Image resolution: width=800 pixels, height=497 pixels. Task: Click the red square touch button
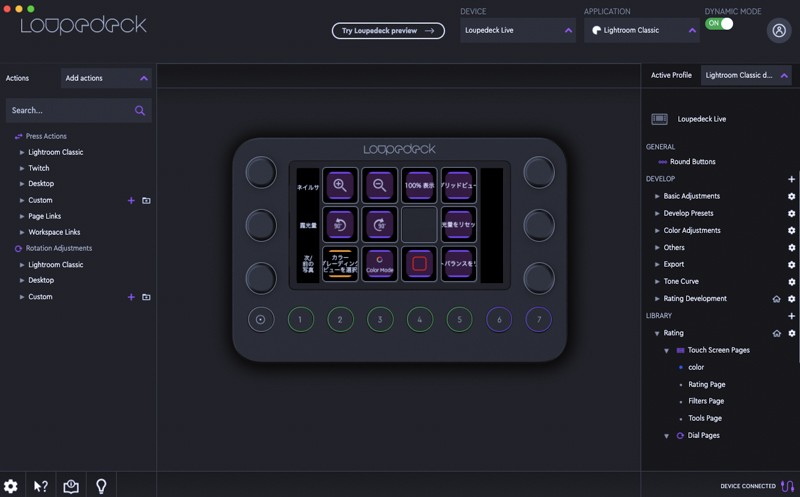click(x=419, y=264)
